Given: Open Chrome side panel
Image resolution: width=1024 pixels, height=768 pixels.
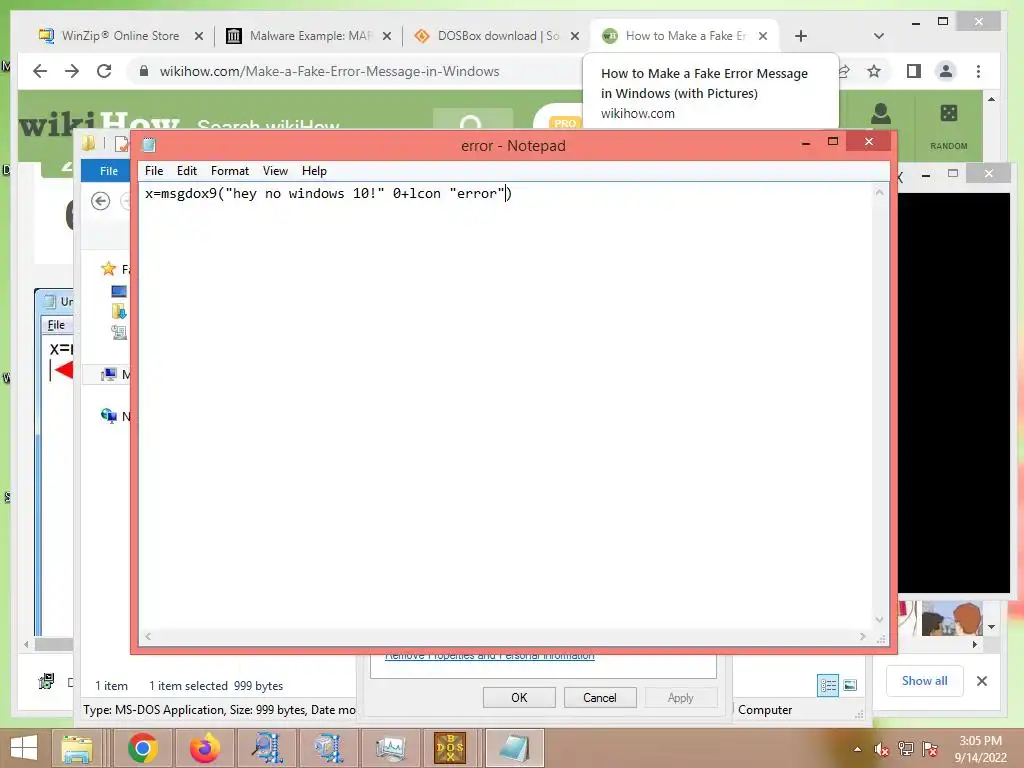Looking at the screenshot, I should tap(914, 71).
